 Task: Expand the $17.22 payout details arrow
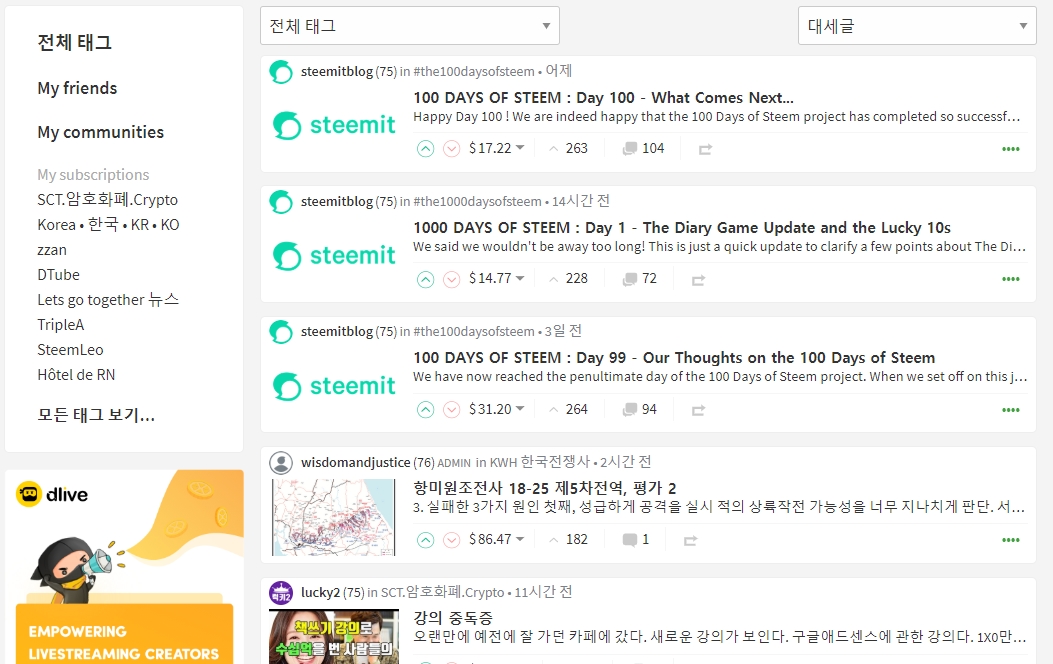pos(520,149)
